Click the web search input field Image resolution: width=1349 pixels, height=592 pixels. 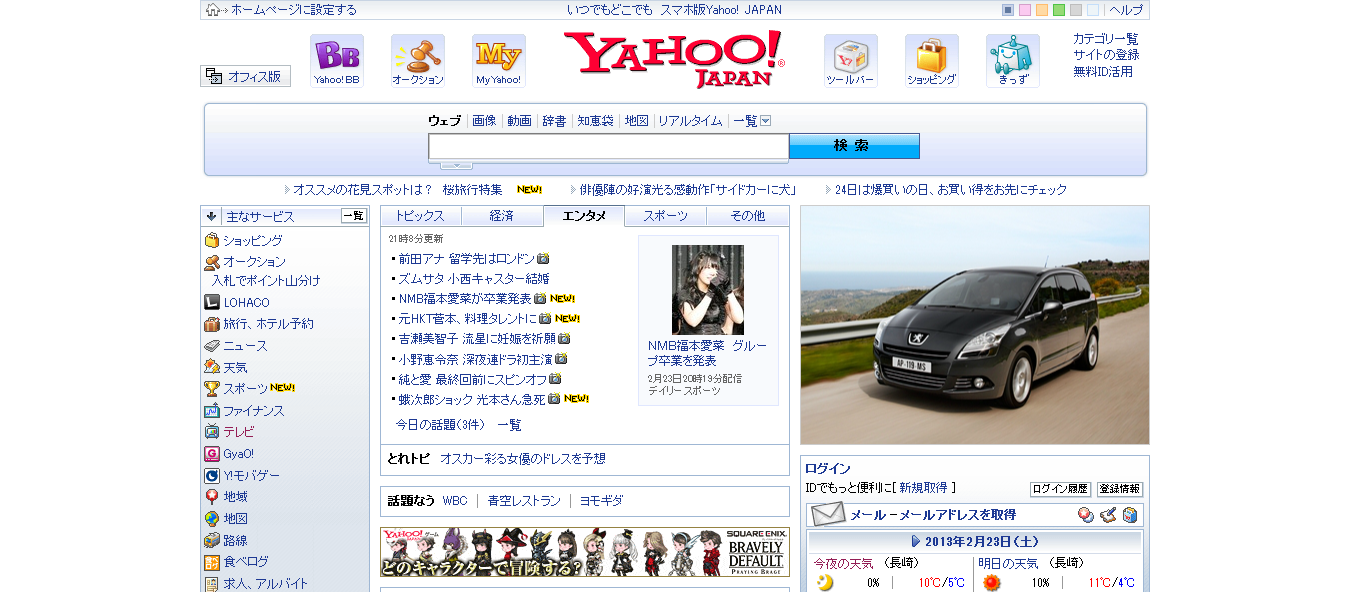tap(609, 146)
